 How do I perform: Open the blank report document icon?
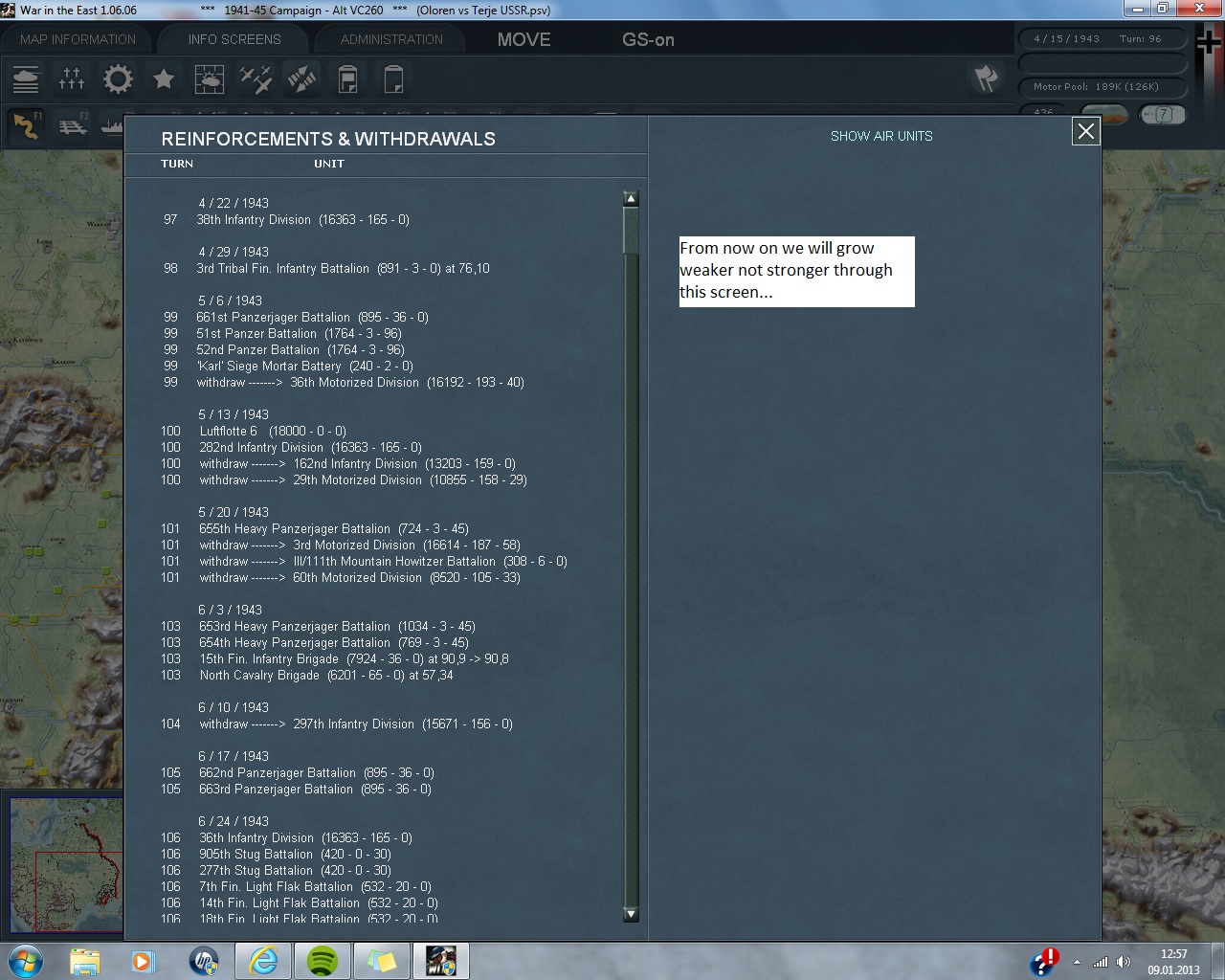(393, 78)
